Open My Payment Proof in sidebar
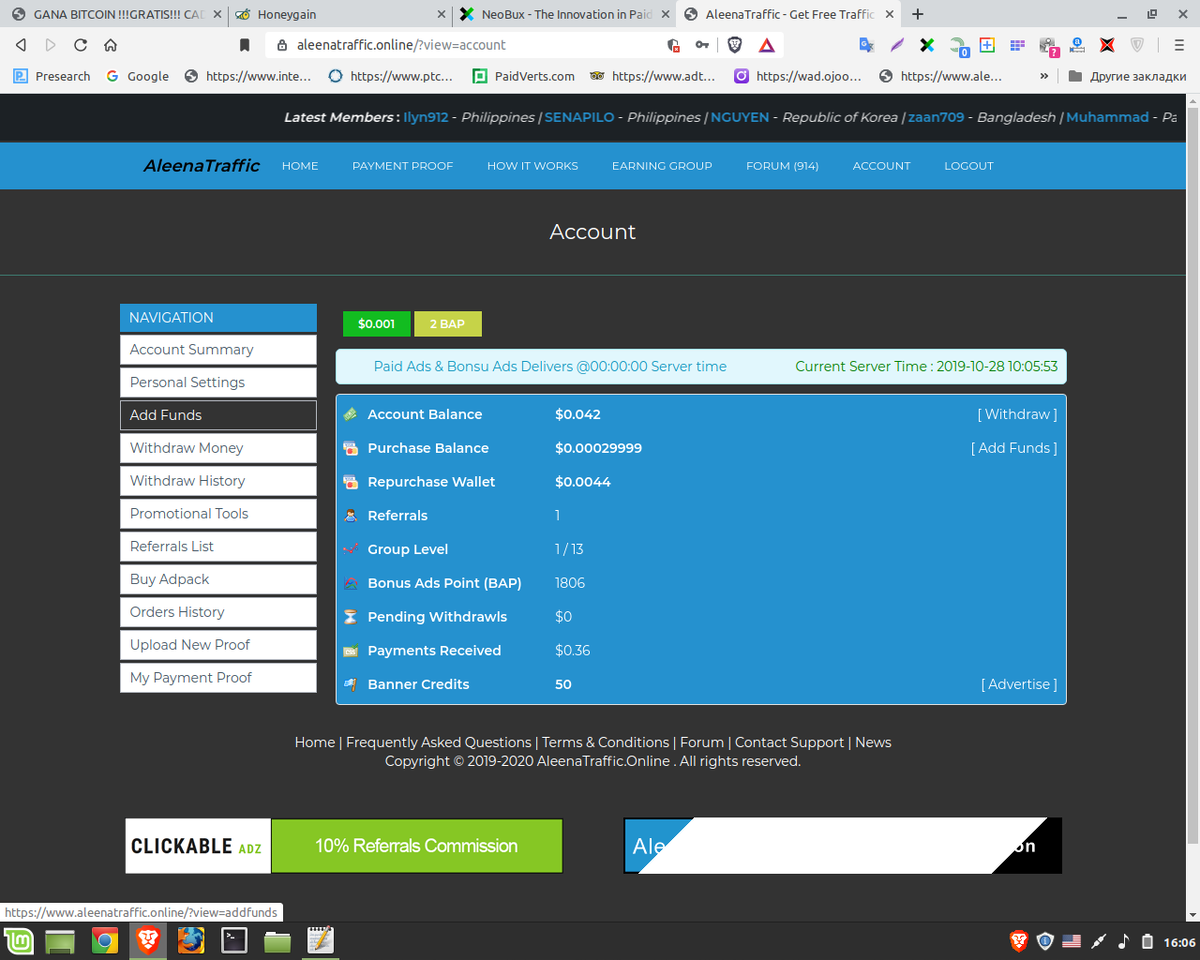The image size is (1200, 960). (x=218, y=678)
